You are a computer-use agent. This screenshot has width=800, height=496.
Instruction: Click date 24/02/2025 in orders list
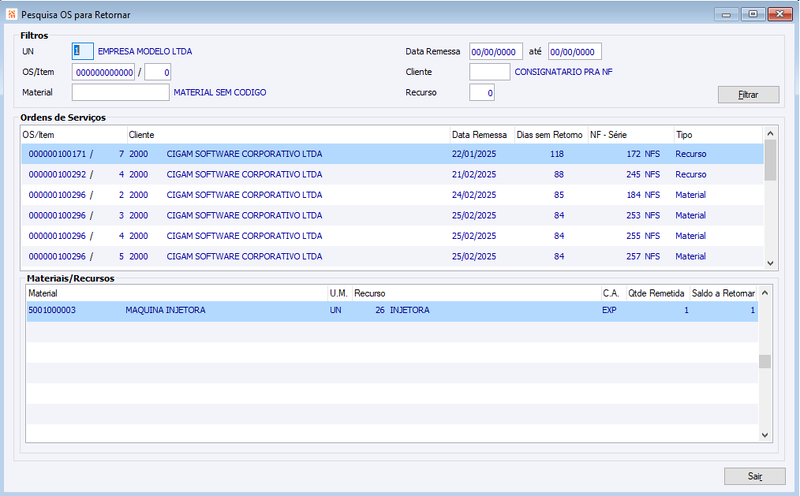pyautogui.click(x=473, y=195)
